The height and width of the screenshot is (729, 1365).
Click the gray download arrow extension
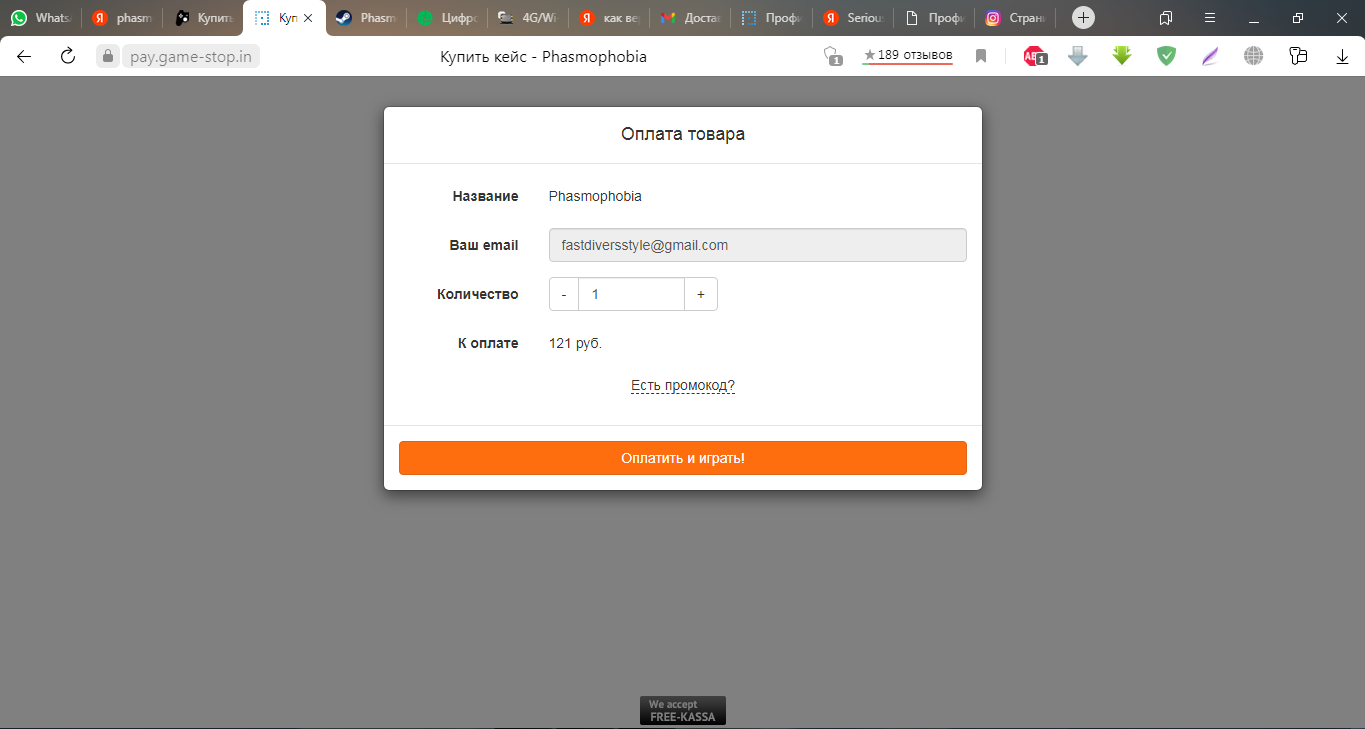(1078, 56)
